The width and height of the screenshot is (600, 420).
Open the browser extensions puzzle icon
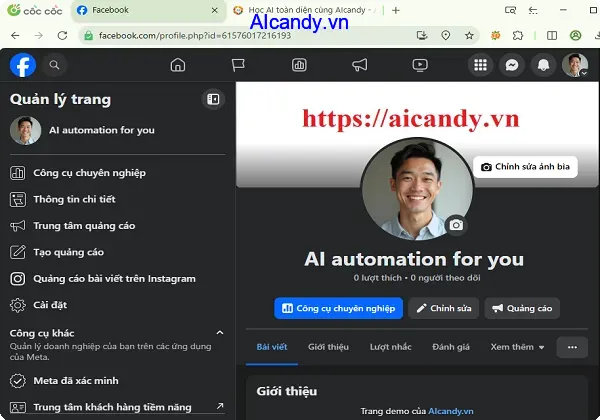518,36
